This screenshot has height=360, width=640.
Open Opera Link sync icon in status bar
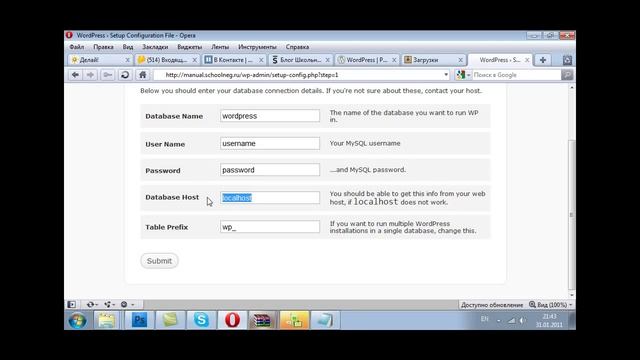92,304
